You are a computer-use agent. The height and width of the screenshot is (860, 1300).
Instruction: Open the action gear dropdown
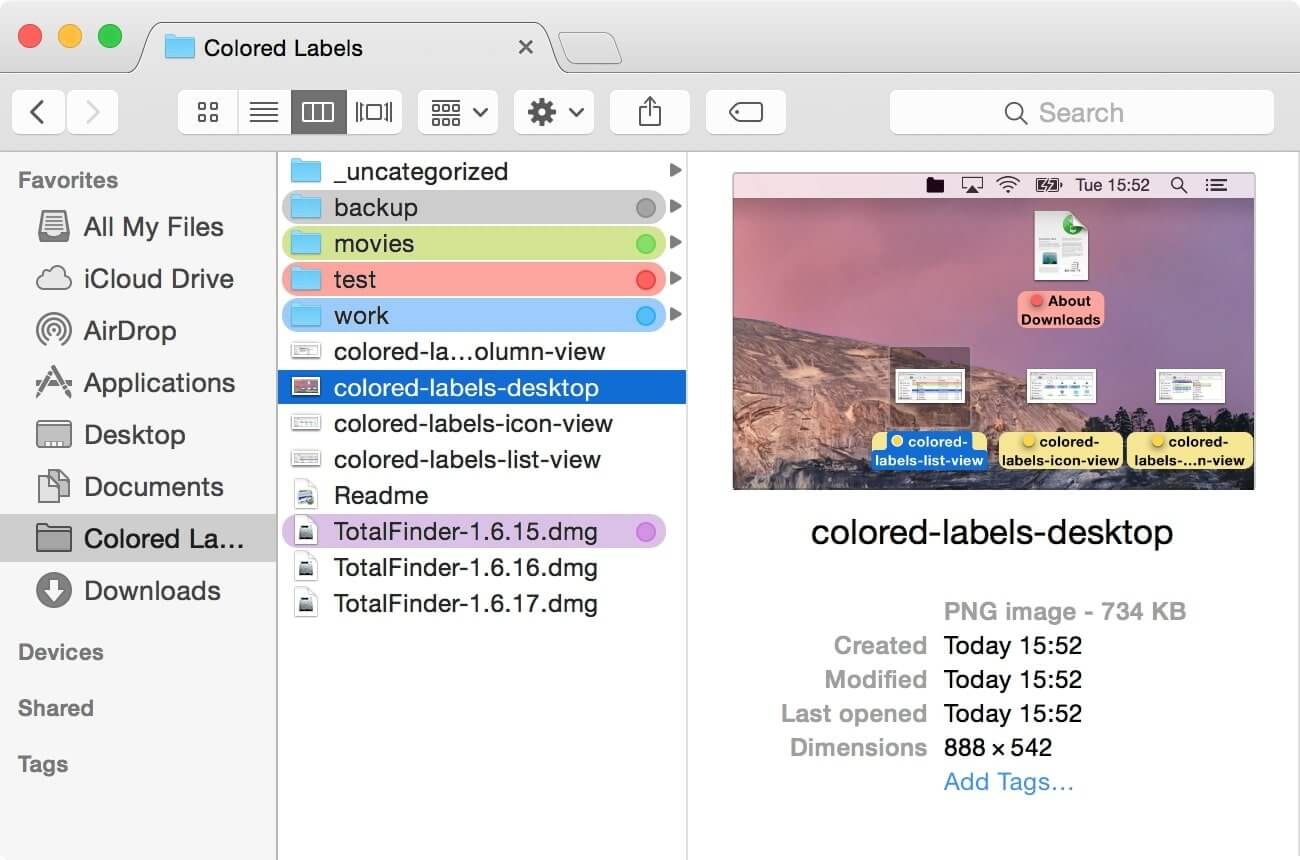coord(553,112)
